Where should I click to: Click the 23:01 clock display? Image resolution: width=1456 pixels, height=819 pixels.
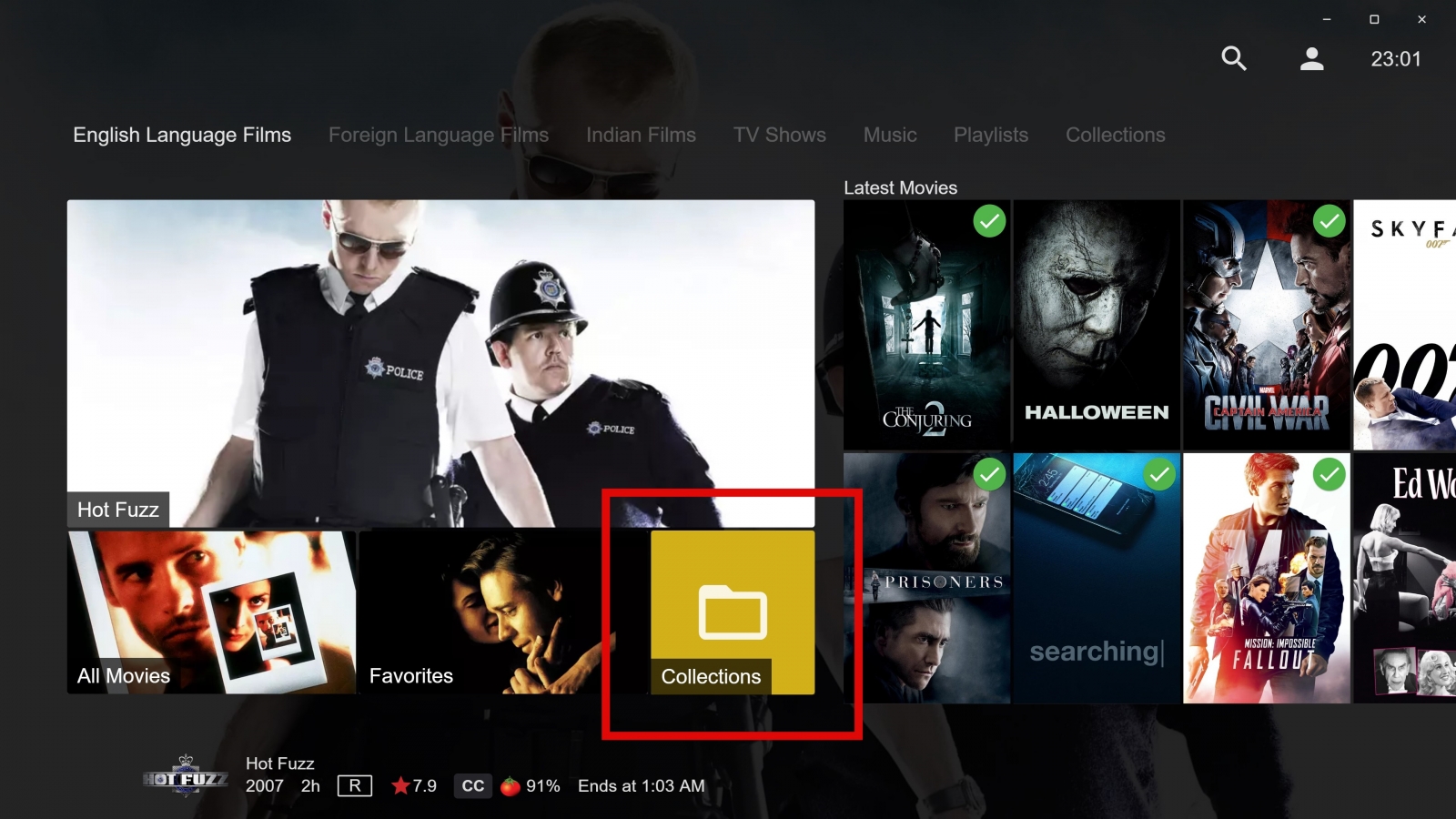pyautogui.click(x=1396, y=59)
